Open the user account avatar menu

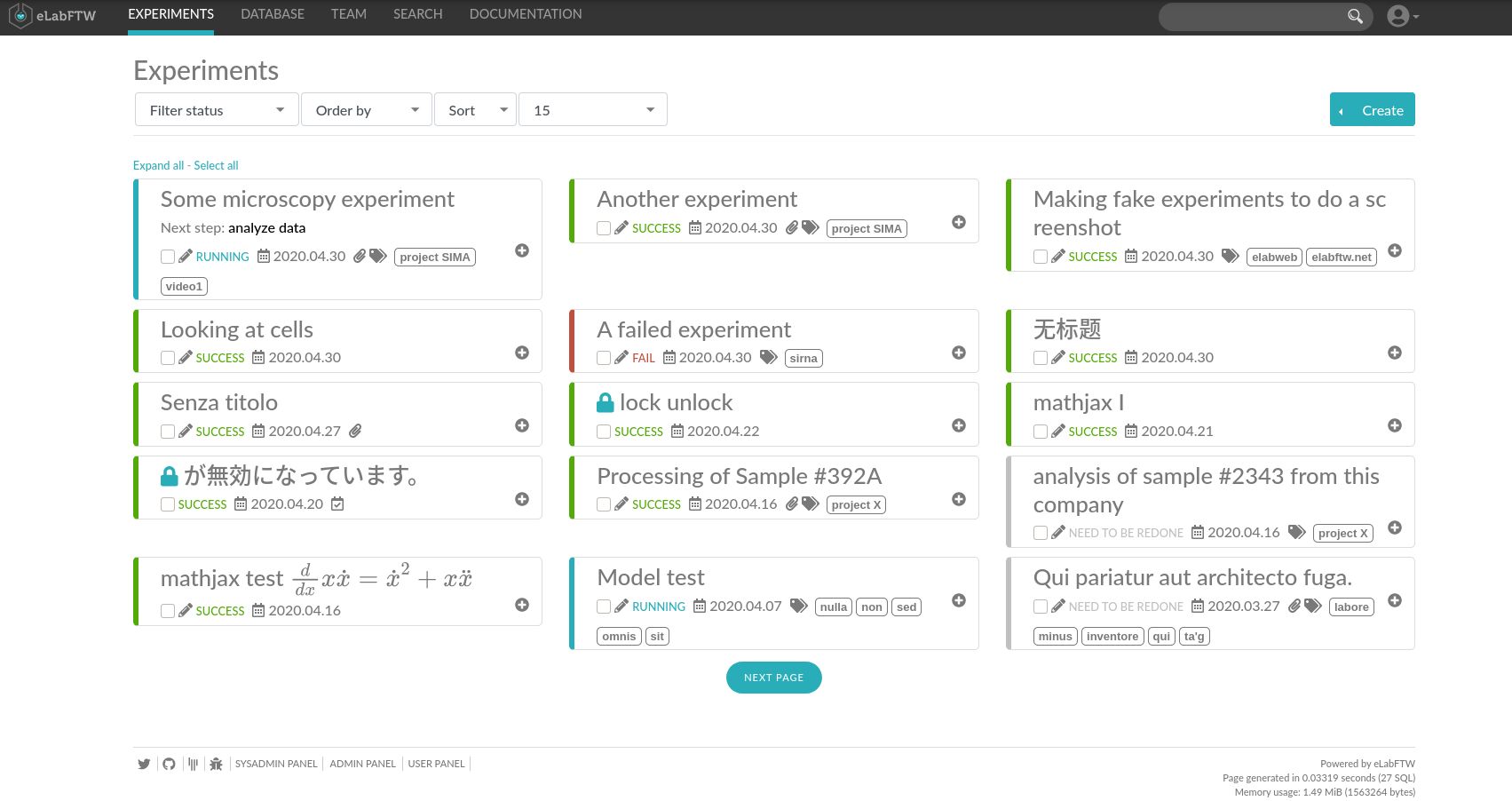[x=1401, y=16]
